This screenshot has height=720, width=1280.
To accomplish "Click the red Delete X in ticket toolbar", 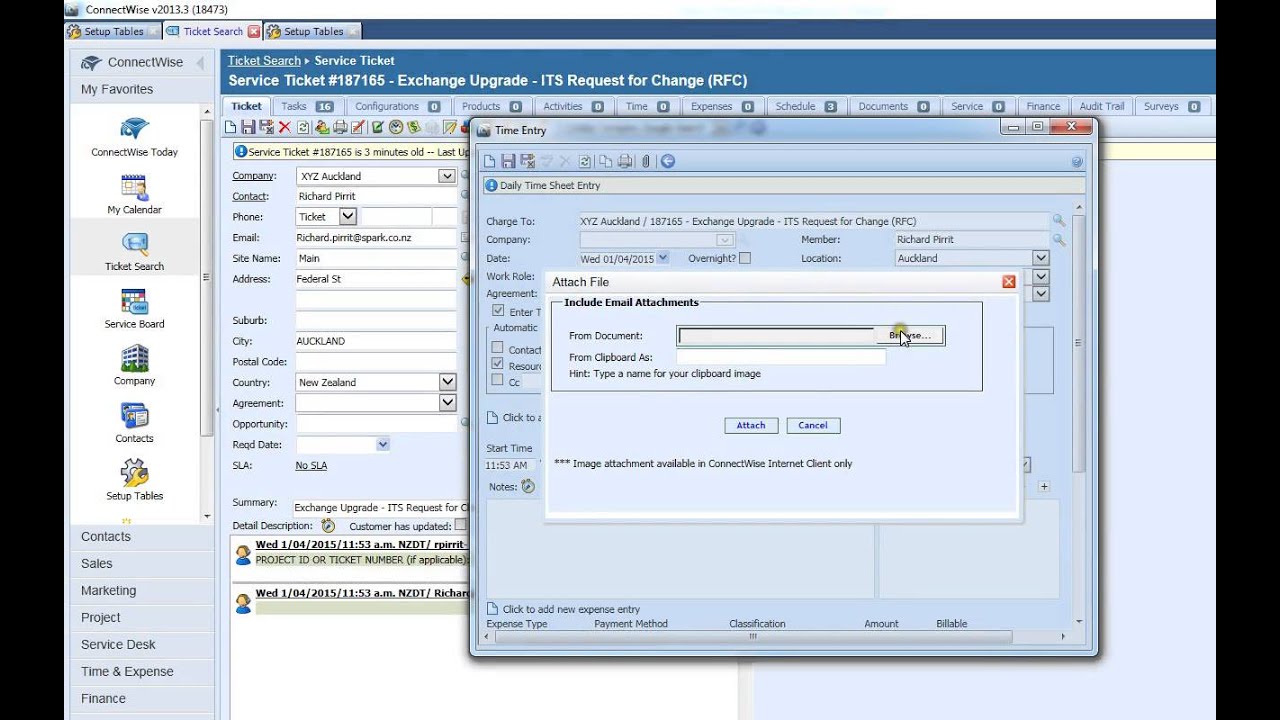I will (284, 127).
